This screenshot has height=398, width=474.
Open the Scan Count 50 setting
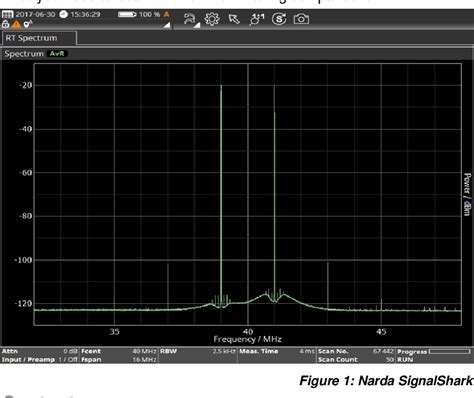coord(356,360)
